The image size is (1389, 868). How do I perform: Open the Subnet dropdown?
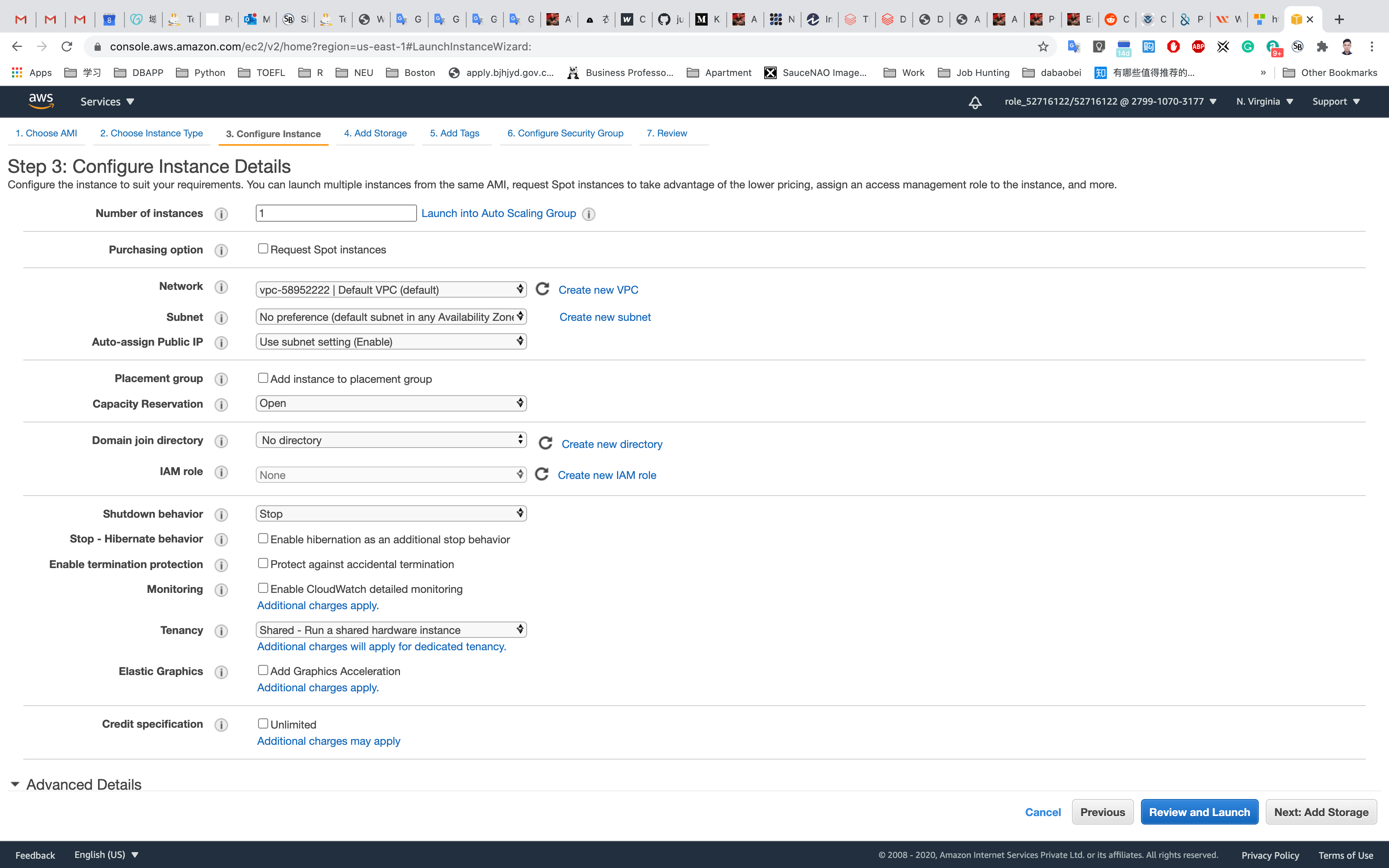(x=391, y=317)
